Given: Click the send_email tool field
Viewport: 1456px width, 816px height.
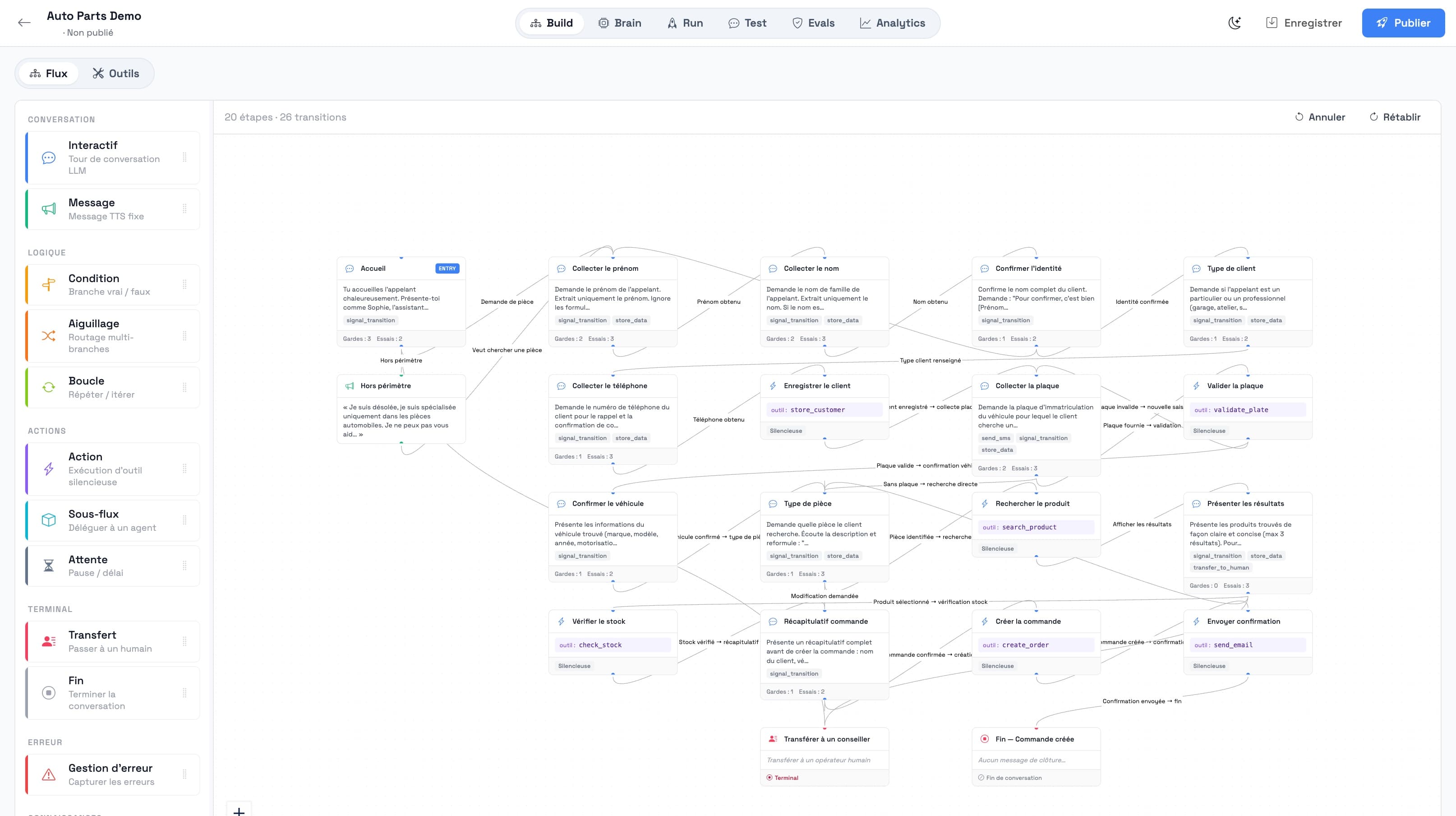Looking at the screenshot, I should [1248, 644].
